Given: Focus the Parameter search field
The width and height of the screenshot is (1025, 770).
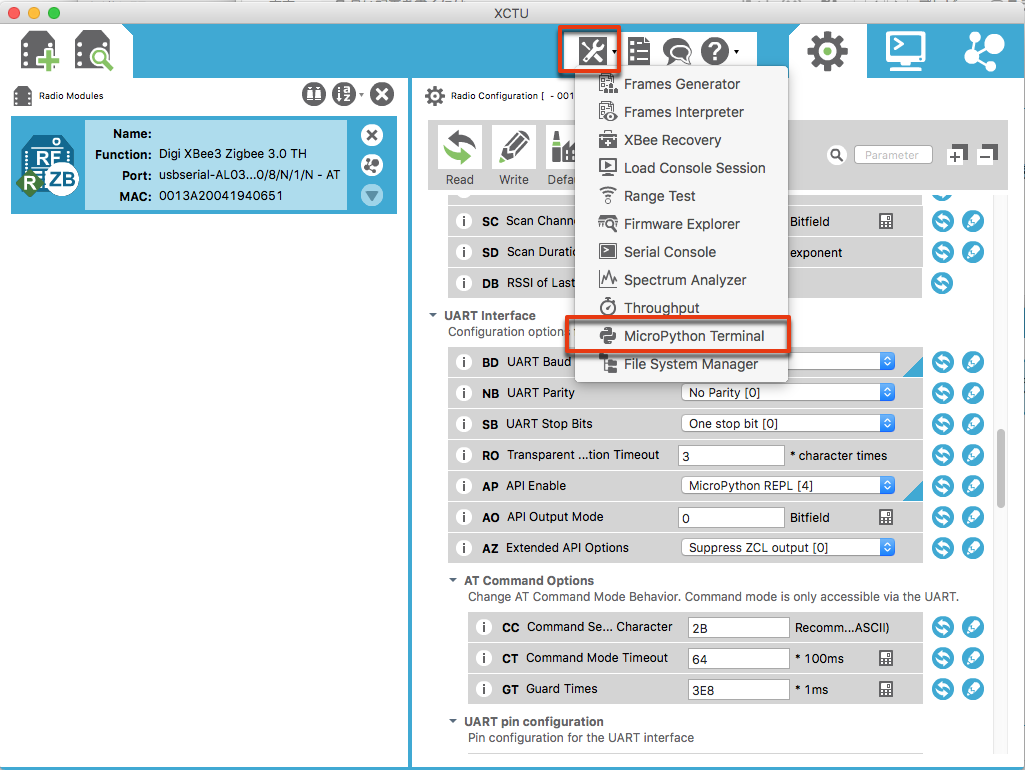Looking at the screenshot, I should point(892,155).
